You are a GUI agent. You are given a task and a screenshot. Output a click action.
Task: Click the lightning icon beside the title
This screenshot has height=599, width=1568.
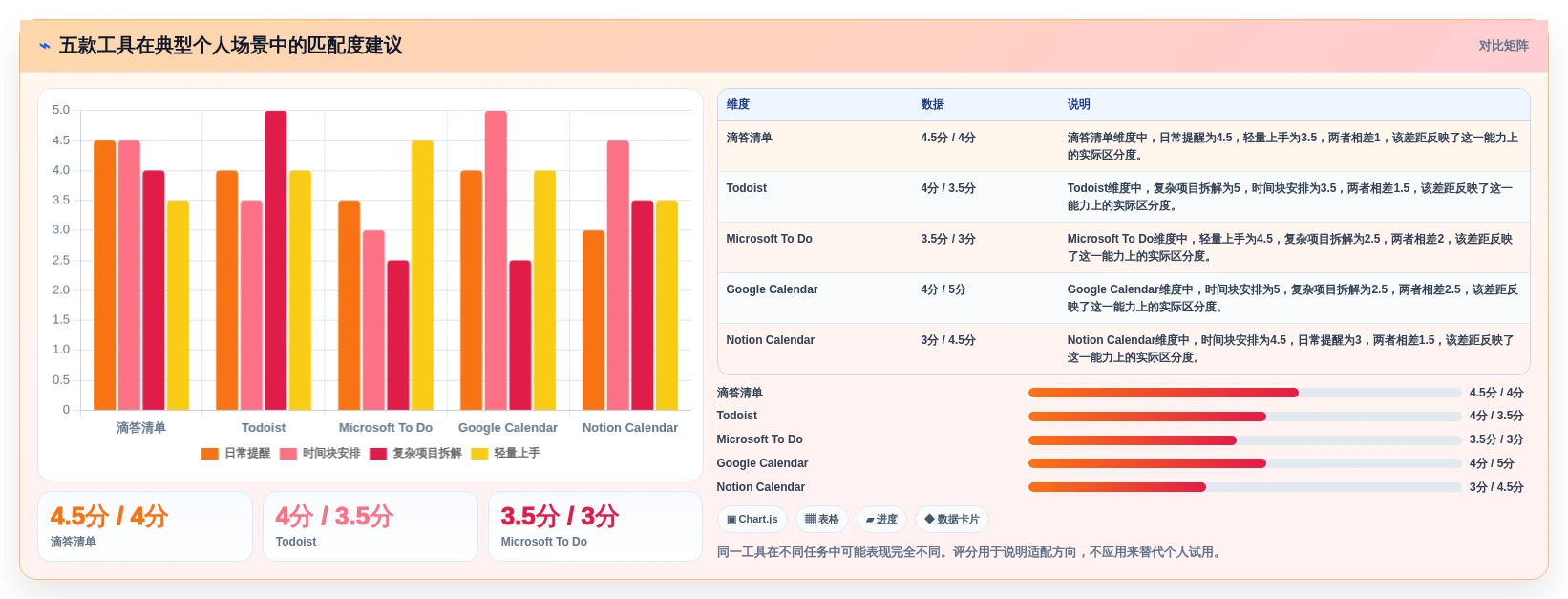[x=45, y=46]
